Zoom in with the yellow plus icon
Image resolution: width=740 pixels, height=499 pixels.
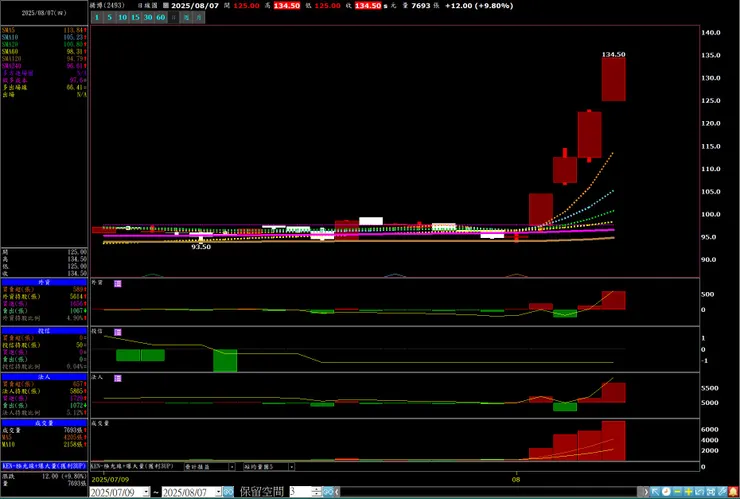tap(689, 491)
